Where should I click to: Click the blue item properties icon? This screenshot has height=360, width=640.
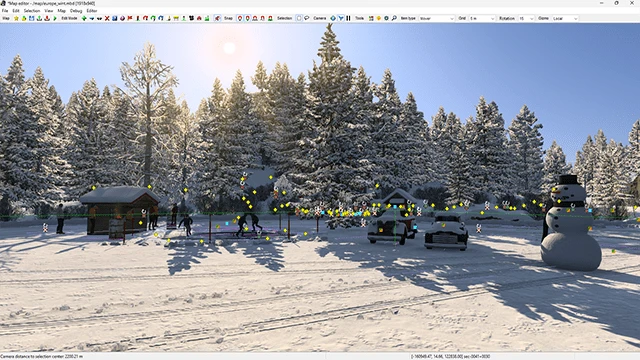coord(115,18)
